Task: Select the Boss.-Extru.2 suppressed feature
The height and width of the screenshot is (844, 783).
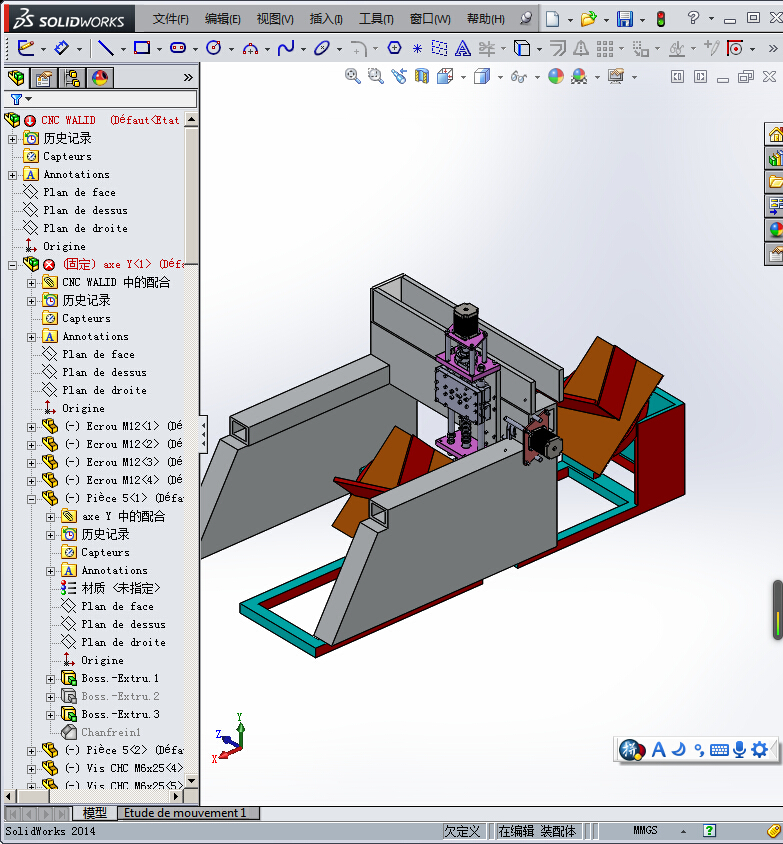Action: tap(120, 696)
